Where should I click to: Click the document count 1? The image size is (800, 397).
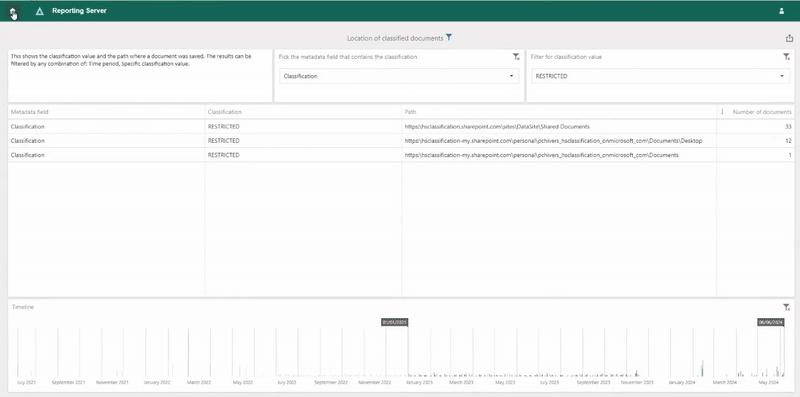[x=790, y=155]
